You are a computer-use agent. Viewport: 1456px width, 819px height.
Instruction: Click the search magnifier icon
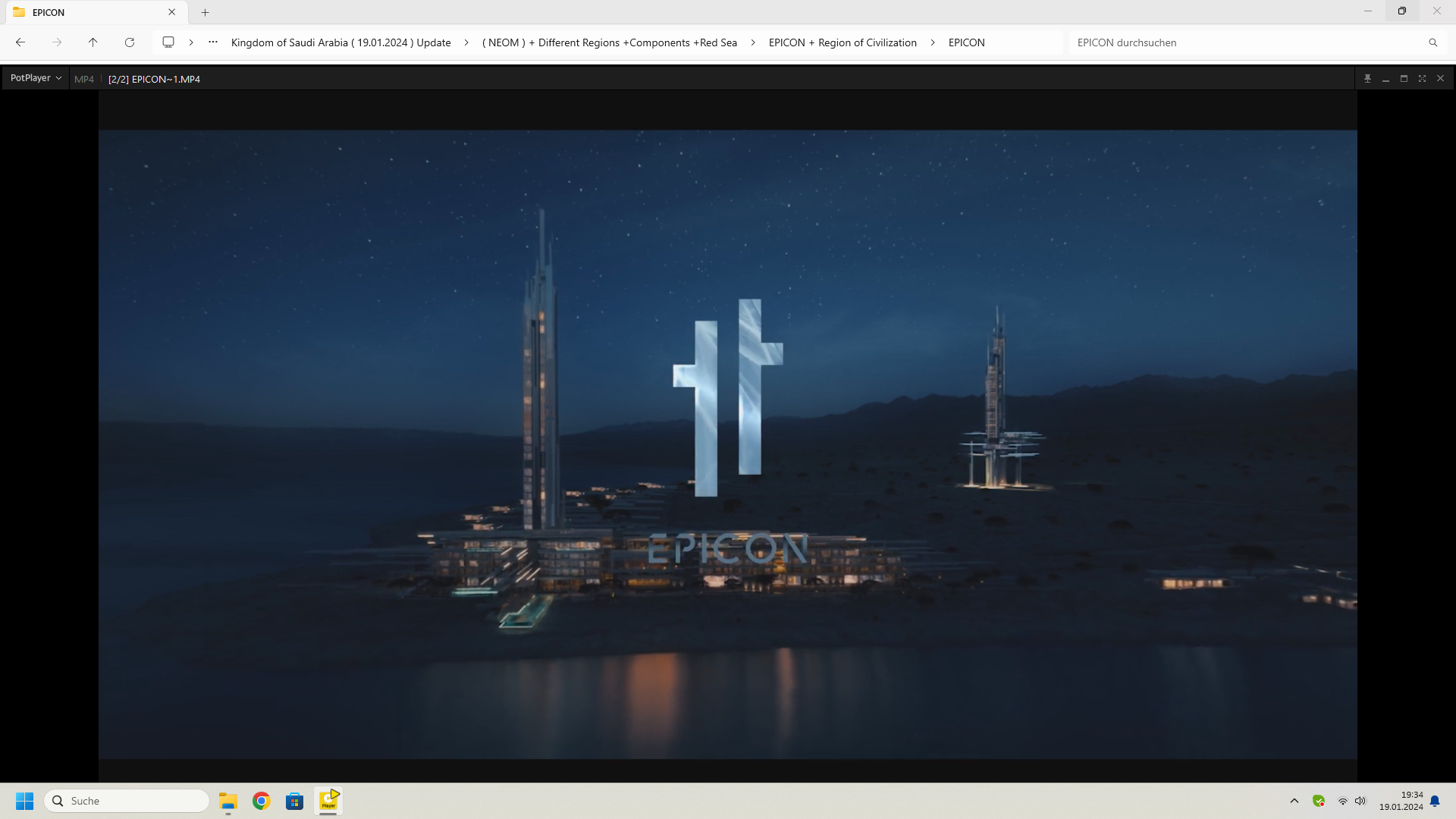[x=1433, y=42]
